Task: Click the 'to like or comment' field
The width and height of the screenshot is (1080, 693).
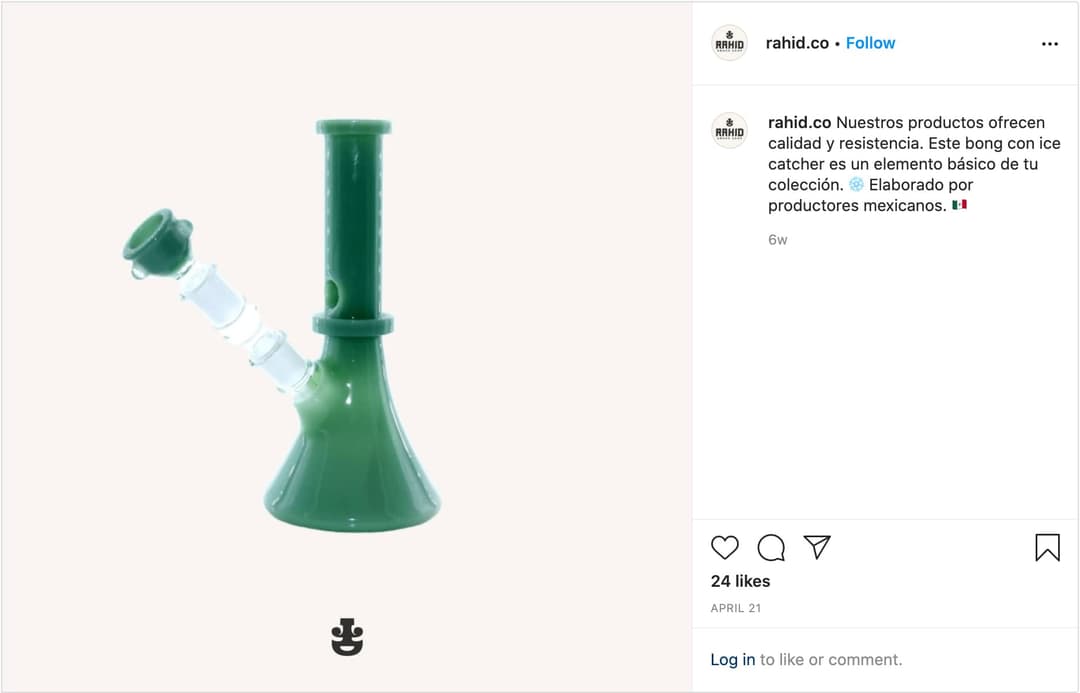Action: point(831,659)
